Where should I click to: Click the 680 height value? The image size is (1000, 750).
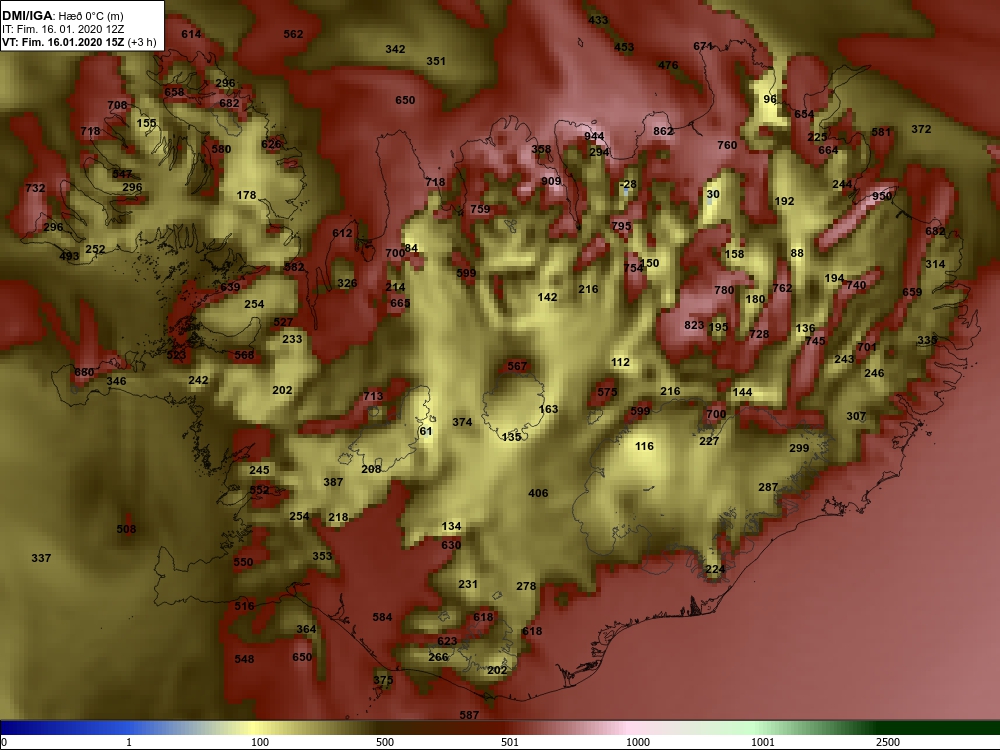pyautogui.click(x=84, y=372)
